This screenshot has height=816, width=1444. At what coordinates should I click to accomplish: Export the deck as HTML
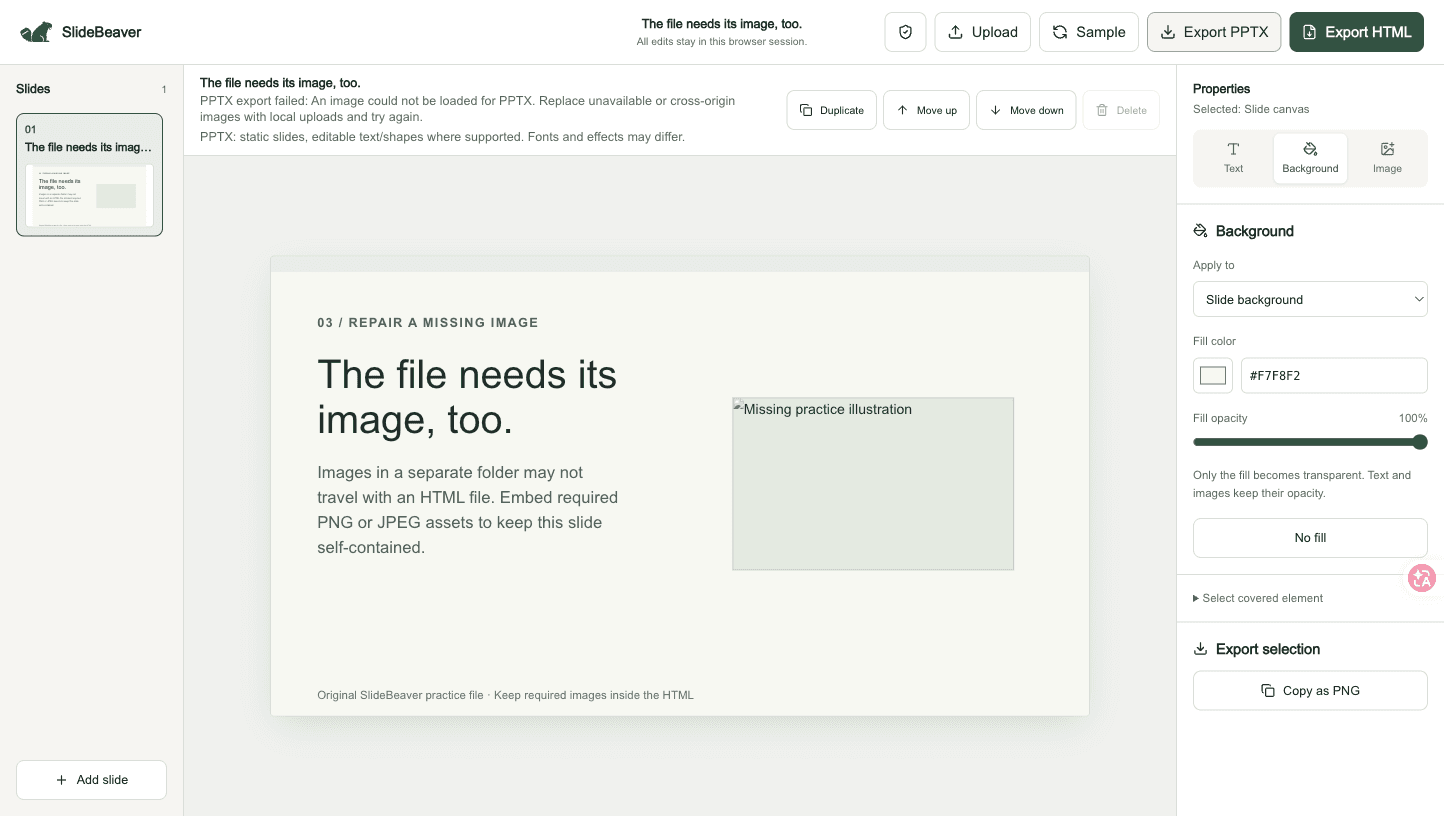1356,32
